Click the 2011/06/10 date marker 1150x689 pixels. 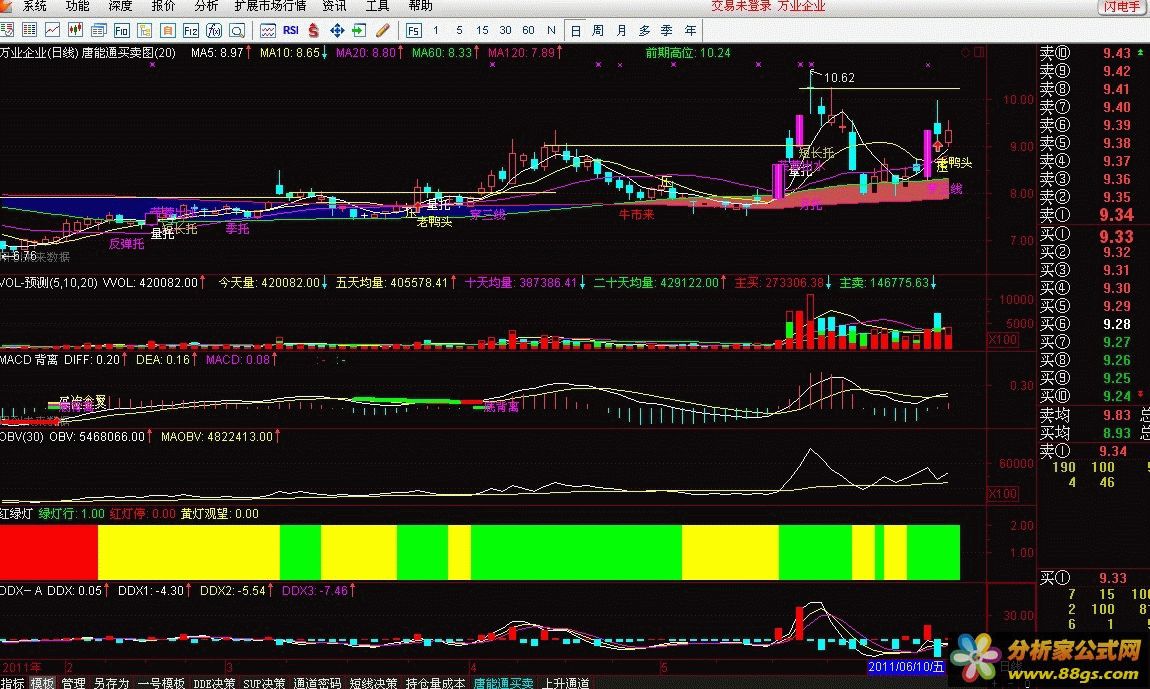906,667
